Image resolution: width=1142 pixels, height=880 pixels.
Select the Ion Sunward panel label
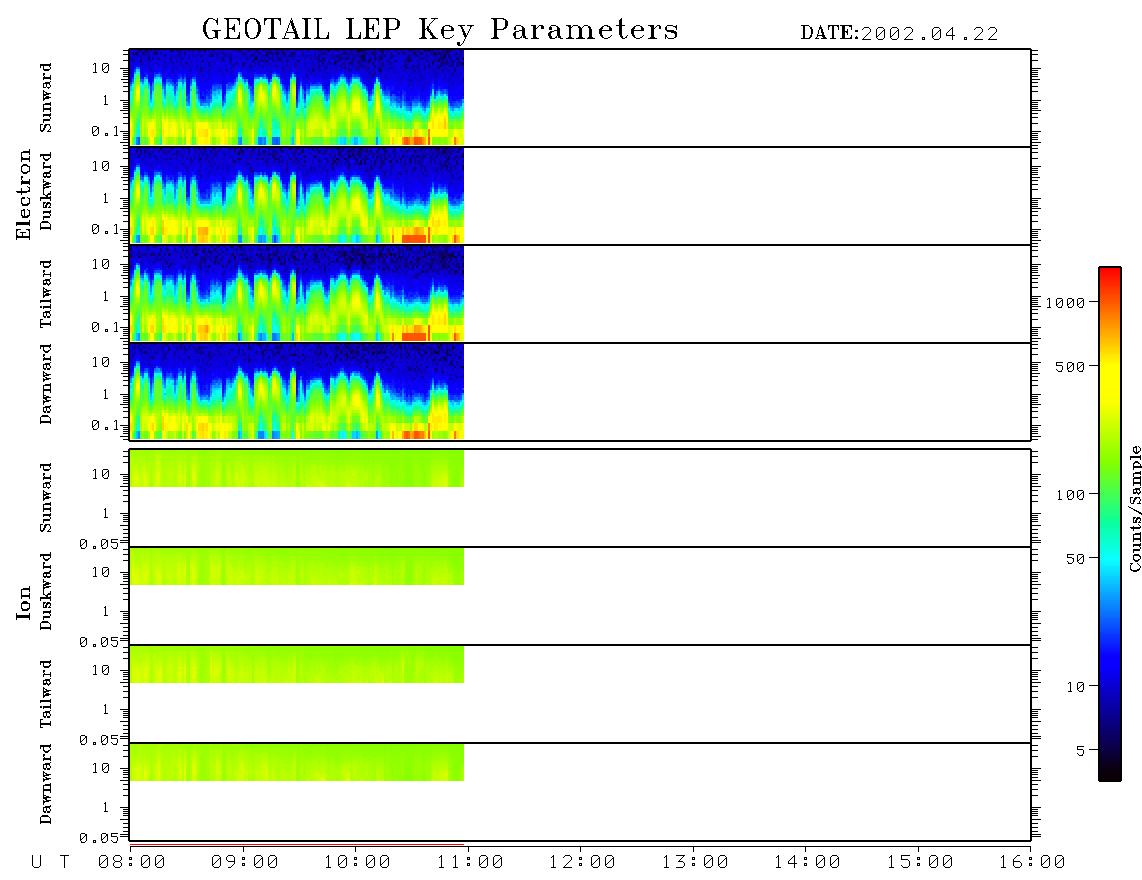pos(46,497)
